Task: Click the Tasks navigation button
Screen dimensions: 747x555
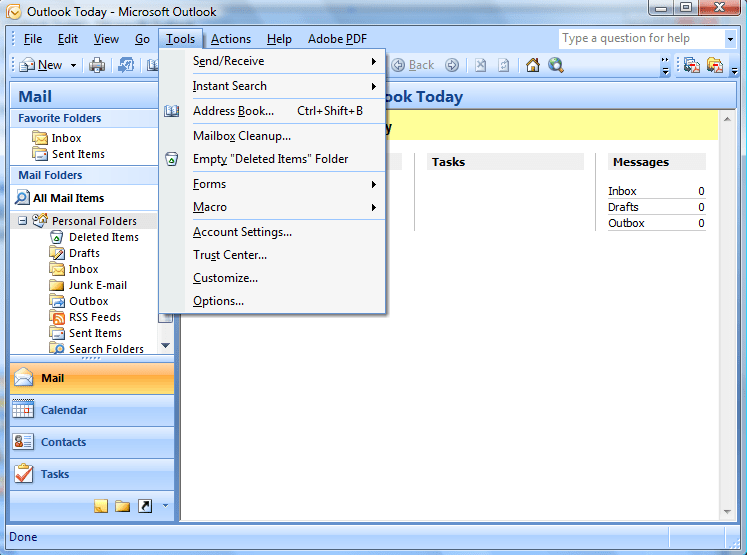Action: [92, 474]
